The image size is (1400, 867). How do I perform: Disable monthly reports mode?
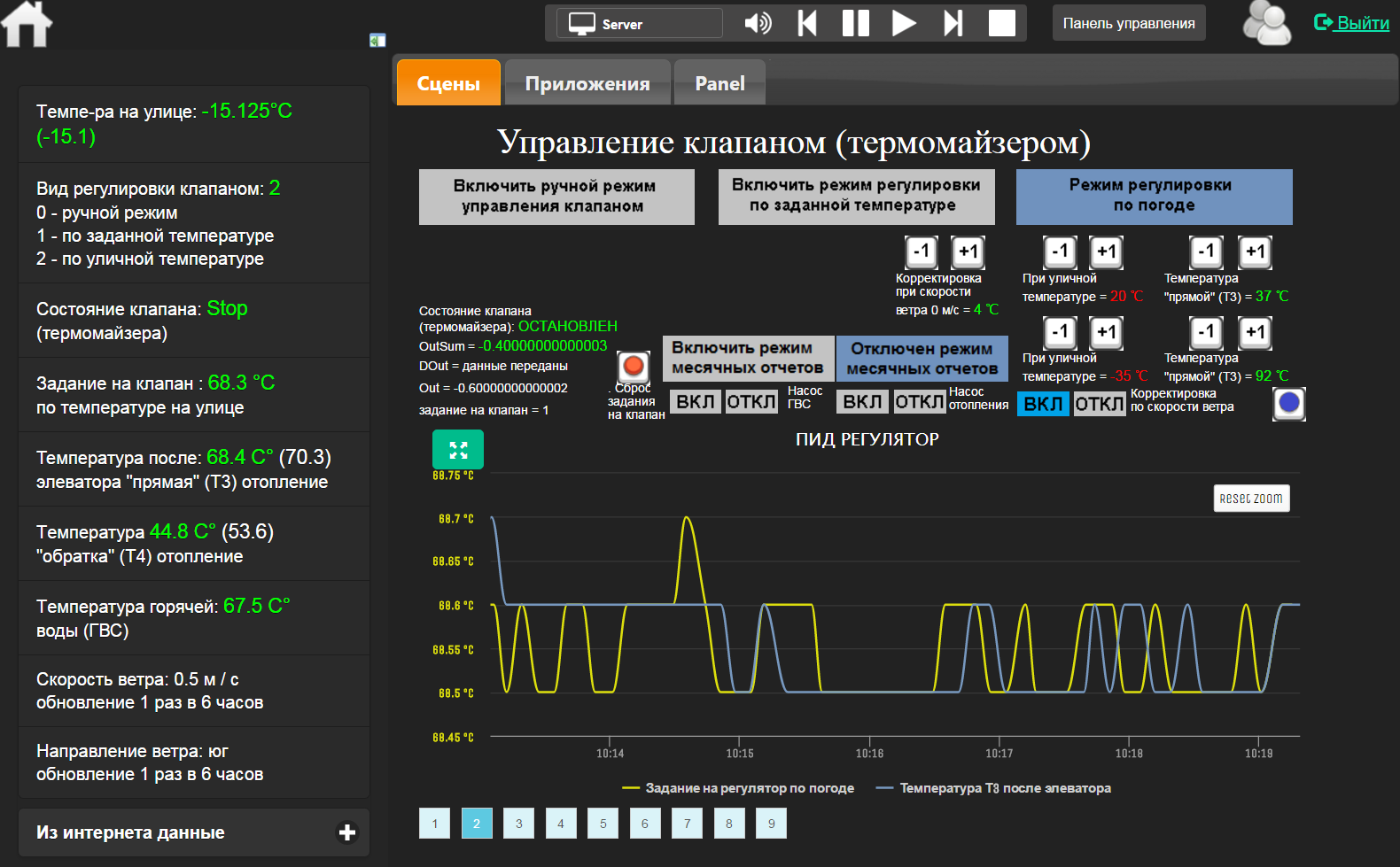[x=922, y=358]
